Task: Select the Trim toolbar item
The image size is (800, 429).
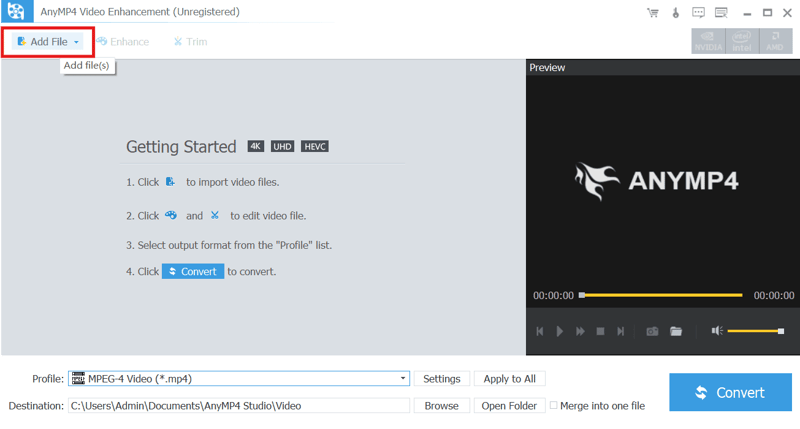Action: coord(190,42)
